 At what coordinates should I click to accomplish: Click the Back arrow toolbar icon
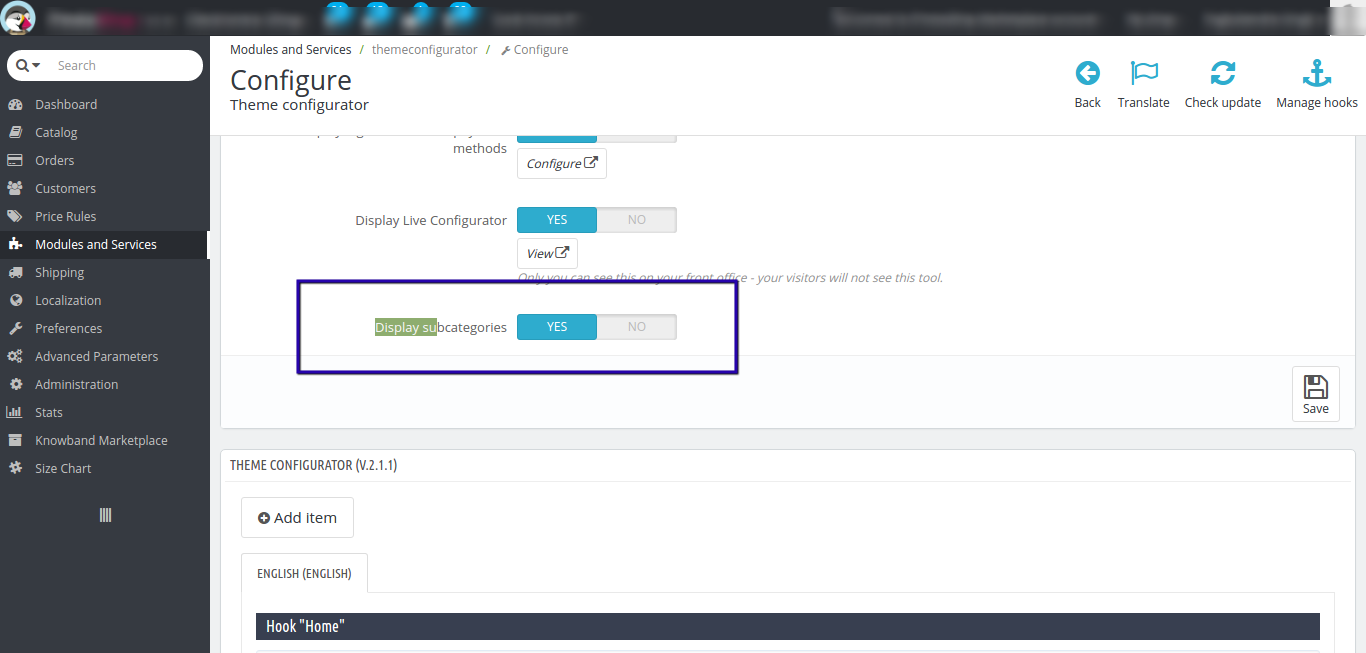point(1087,74)
